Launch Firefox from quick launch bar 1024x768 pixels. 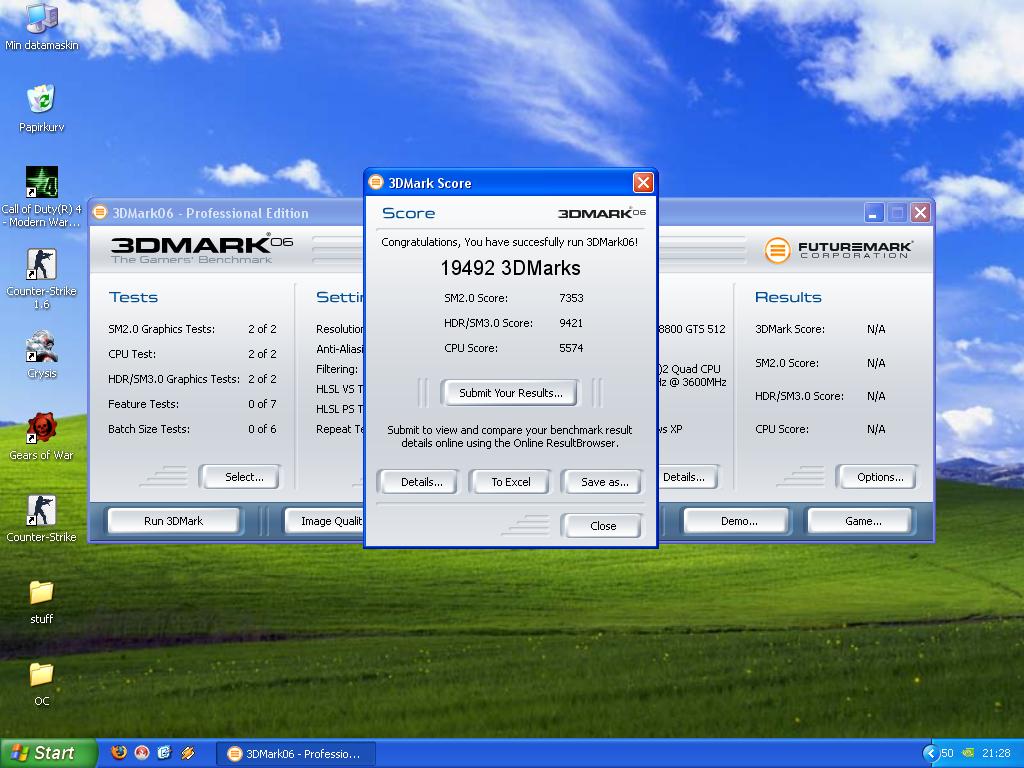point(119,753)
